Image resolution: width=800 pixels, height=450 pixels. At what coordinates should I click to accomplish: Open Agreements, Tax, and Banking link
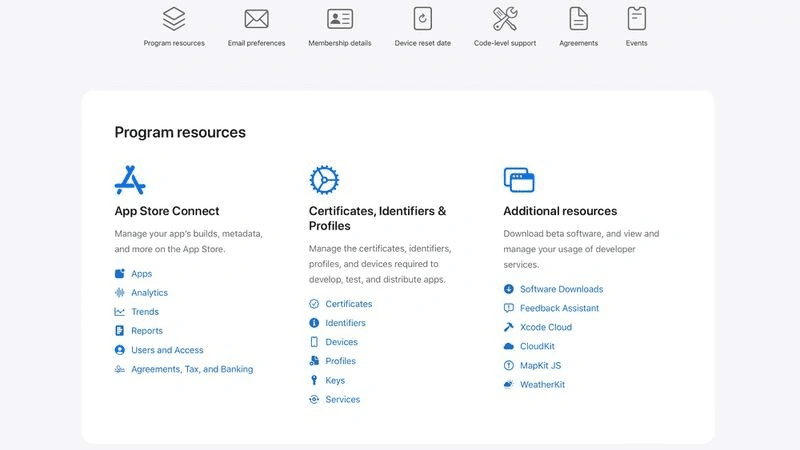coord(192,369)
